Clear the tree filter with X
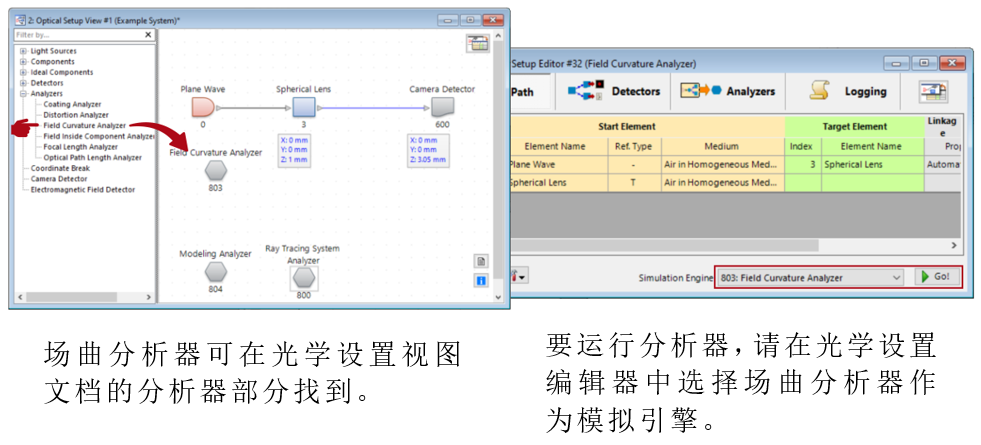This screenshot has height=445, width=981. (x=148, y=35)
